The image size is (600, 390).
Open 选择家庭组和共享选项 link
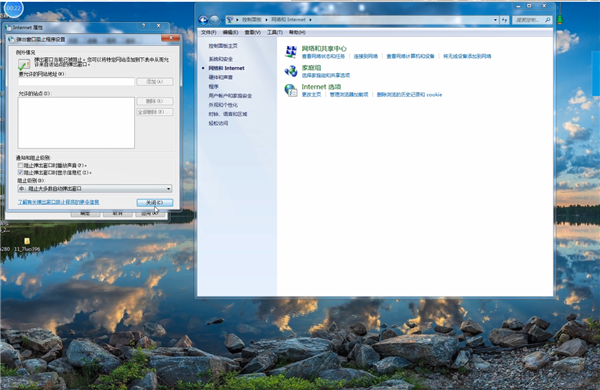coord(326,75)
